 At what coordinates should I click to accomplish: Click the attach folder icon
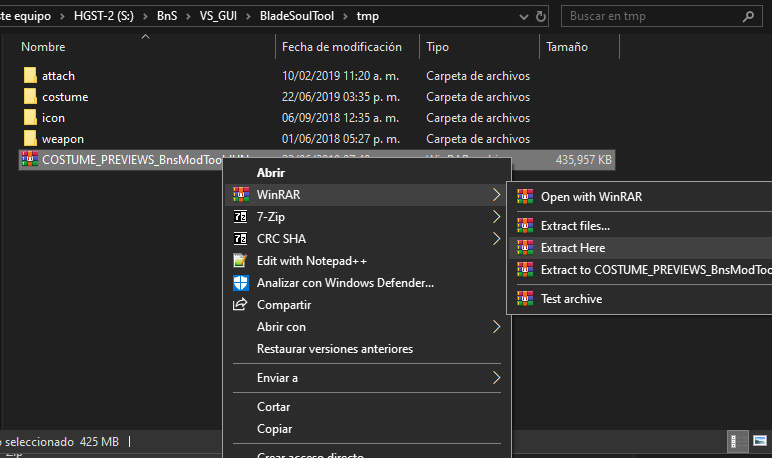pos(30,75)
